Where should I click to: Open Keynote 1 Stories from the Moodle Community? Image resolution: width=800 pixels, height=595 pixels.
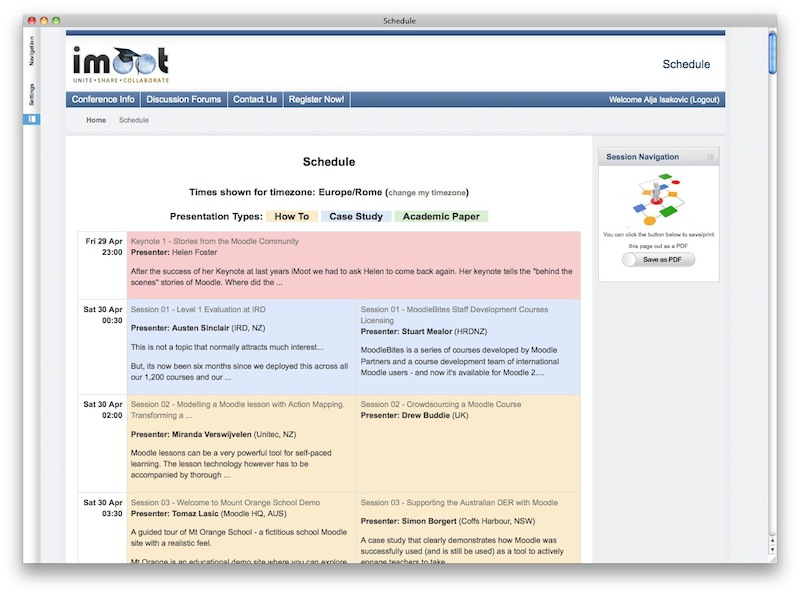[215, 241]
